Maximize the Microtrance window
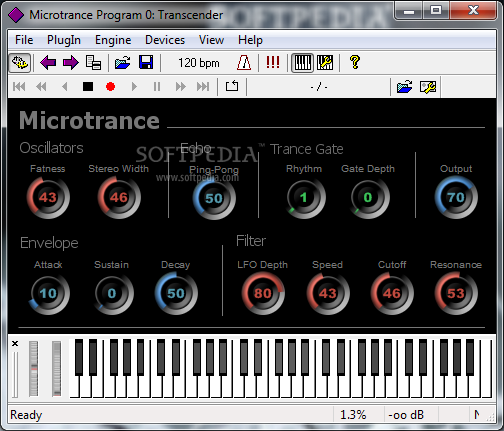 pyautogui.click(x=436, y=10)
